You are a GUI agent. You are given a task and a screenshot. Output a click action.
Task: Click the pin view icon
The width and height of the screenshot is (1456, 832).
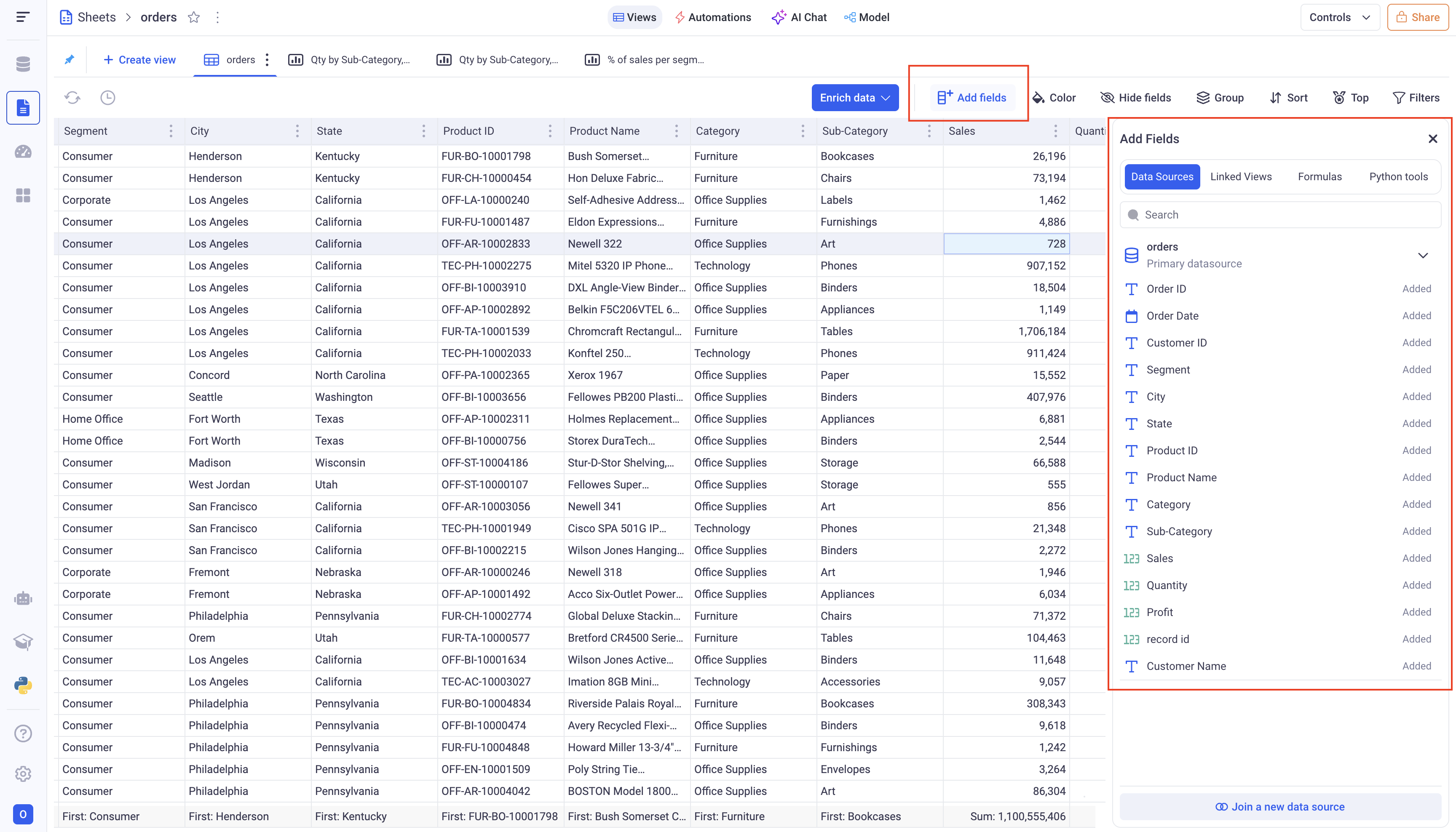tap(69, 59)
